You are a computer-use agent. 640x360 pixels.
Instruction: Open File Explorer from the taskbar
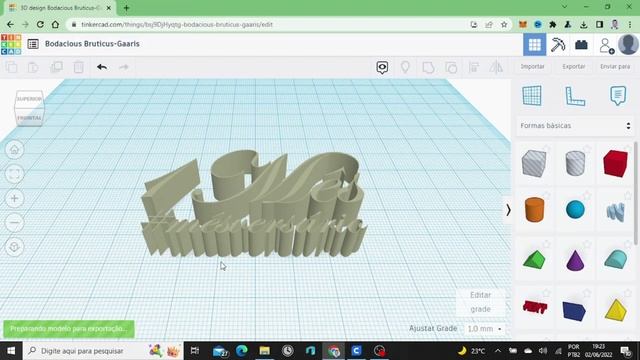[x=264, y=351]
